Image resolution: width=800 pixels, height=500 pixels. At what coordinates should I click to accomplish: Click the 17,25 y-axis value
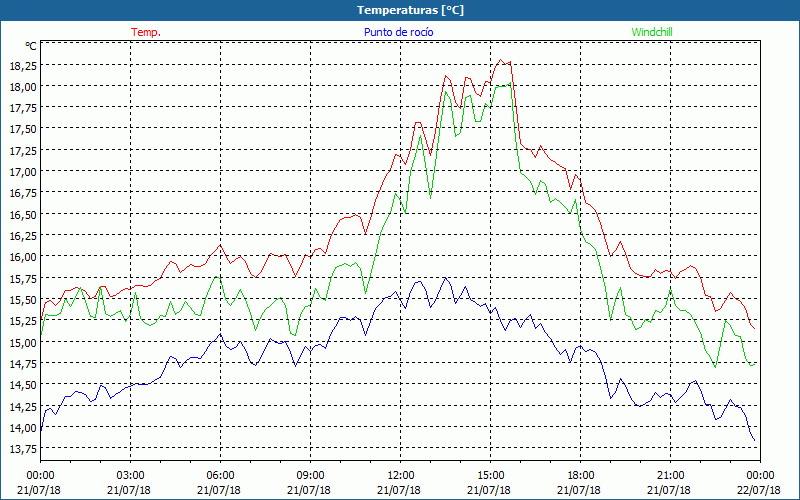pos(23,151)
